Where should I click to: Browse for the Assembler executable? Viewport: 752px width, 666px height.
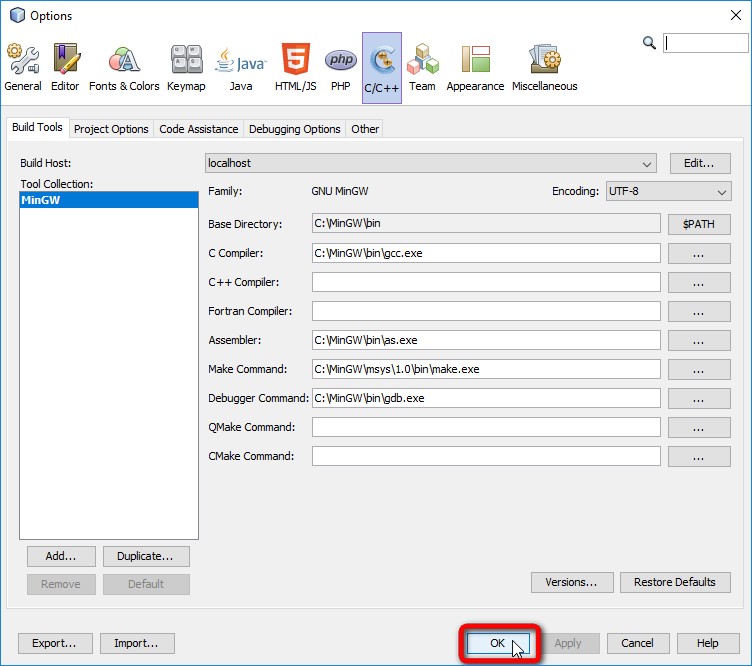click(x=699, y=340)
